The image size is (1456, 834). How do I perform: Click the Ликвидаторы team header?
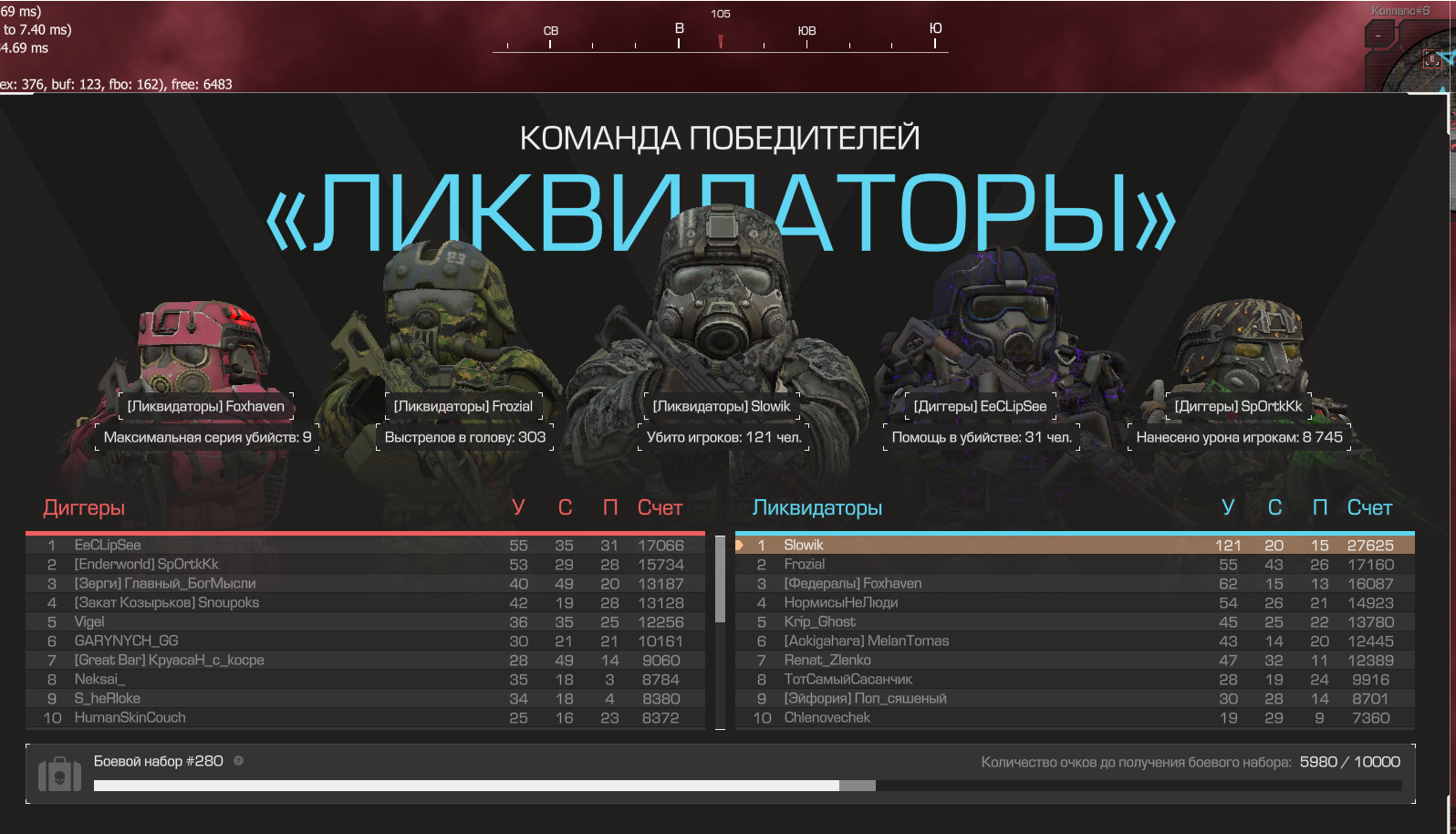coord(816,507)
